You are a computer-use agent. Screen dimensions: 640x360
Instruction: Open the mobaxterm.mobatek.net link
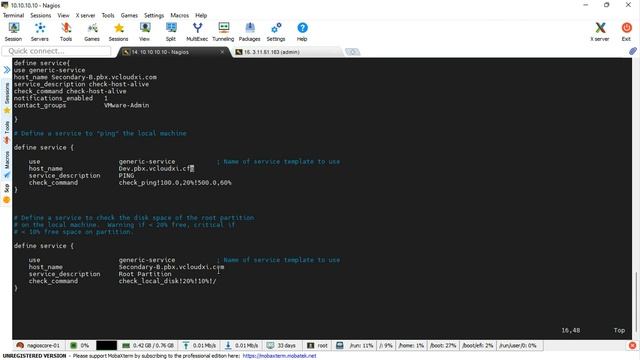[279, 356]
